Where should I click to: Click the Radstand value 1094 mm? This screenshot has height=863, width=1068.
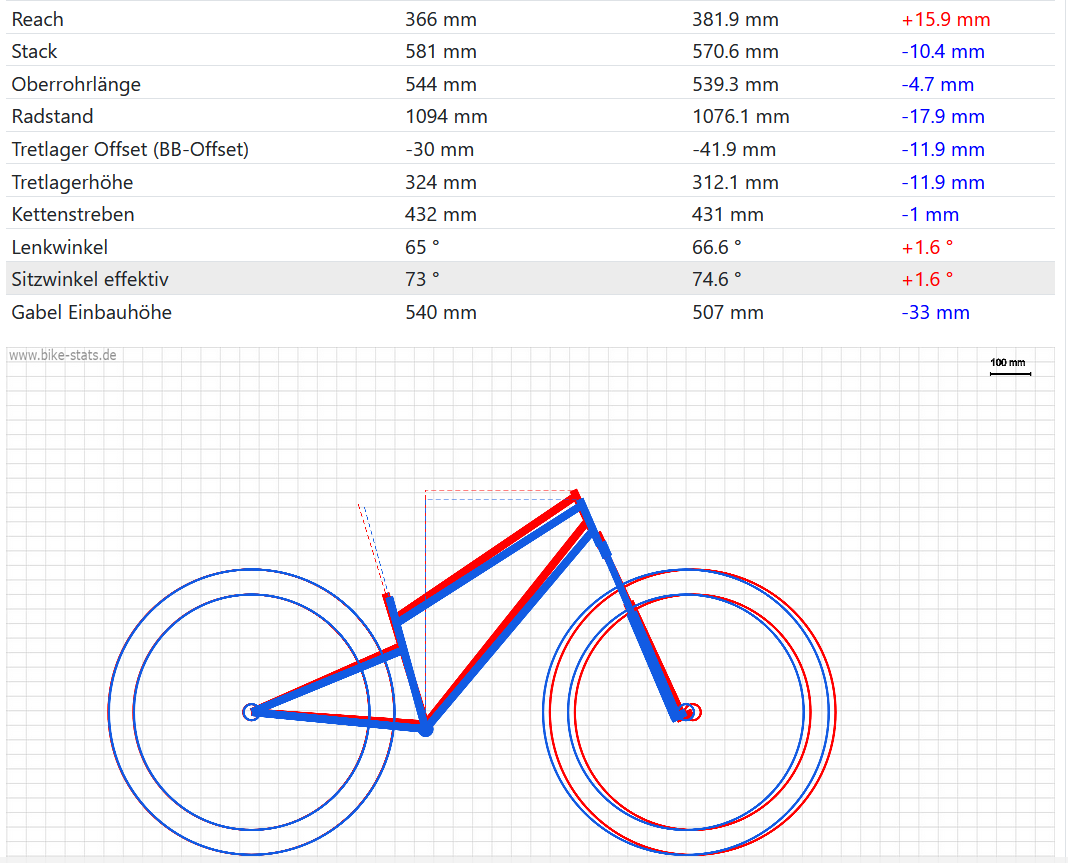tap(446, 117)
